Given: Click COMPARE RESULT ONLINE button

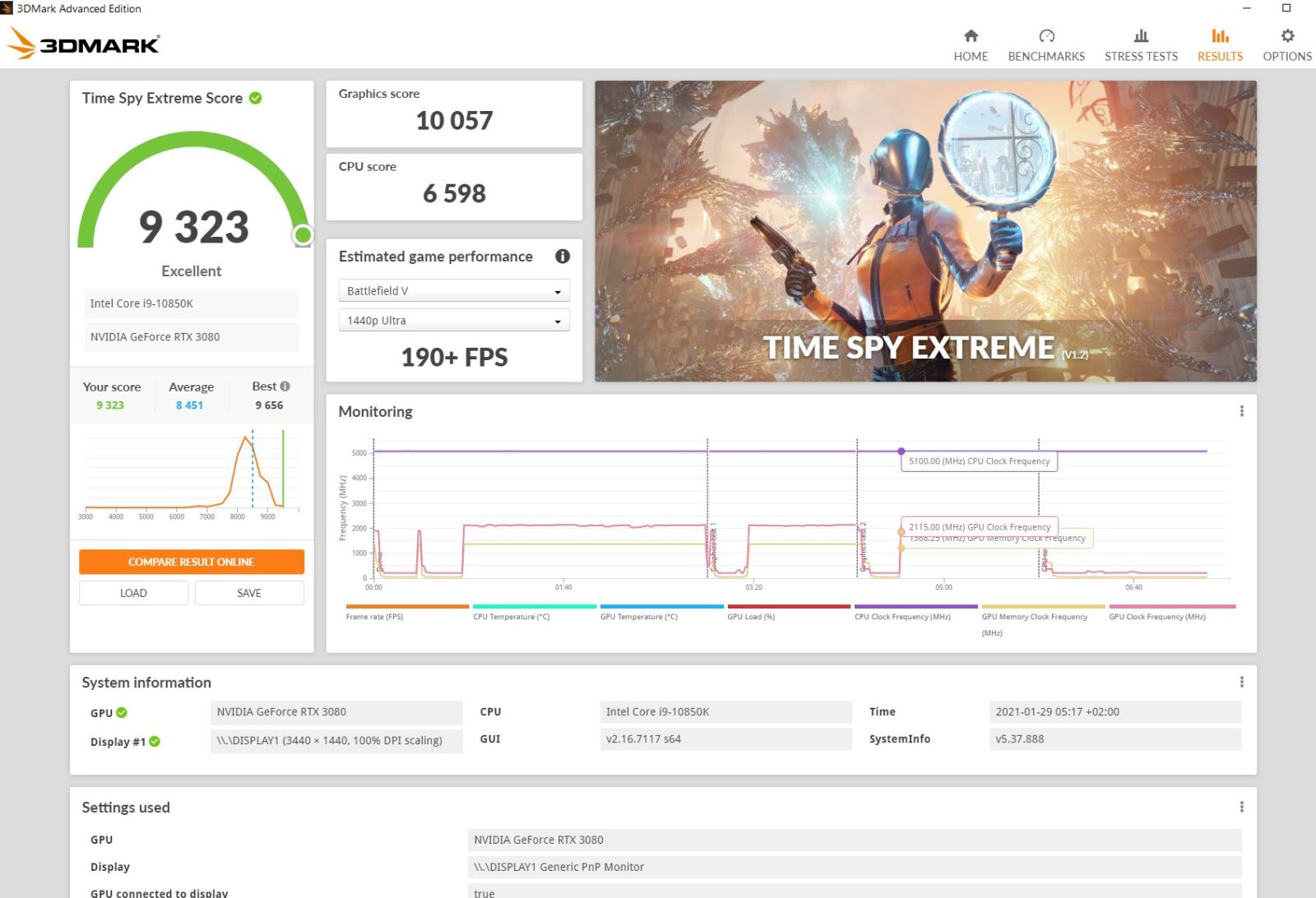Looking at the screenshot, I should 191,562.
